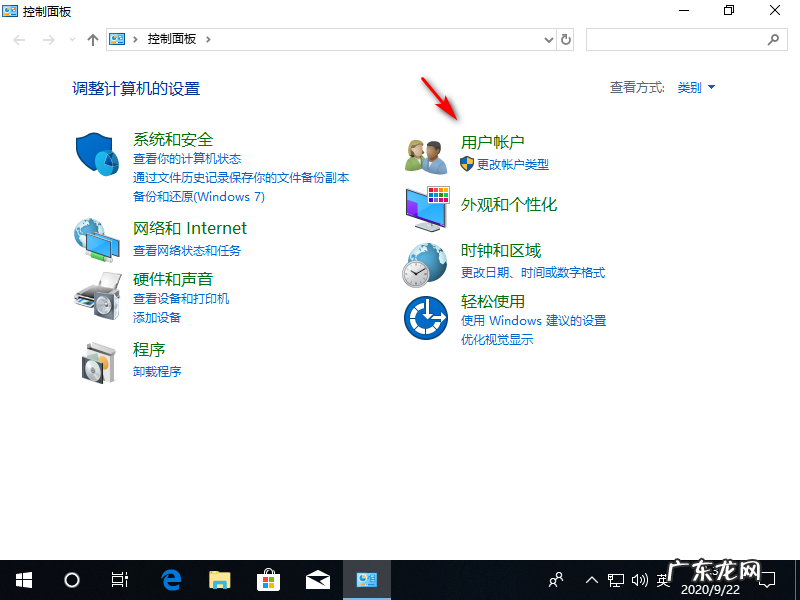Image resolution: width=800 pixels, height=600 pixels.
Task: Launch Microsoft Edge from the taskbar
Action: 170,580
